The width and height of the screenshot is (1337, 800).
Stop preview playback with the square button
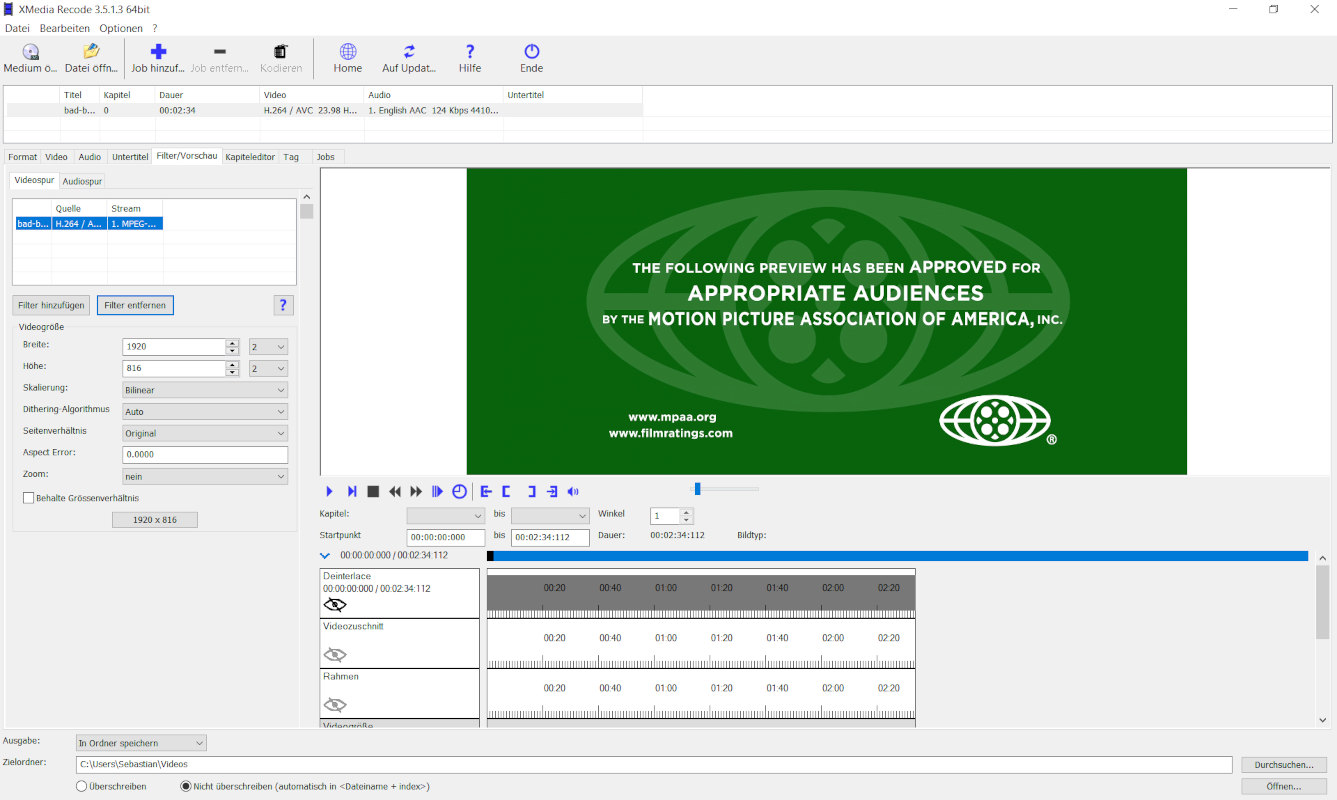pos(373,491)
